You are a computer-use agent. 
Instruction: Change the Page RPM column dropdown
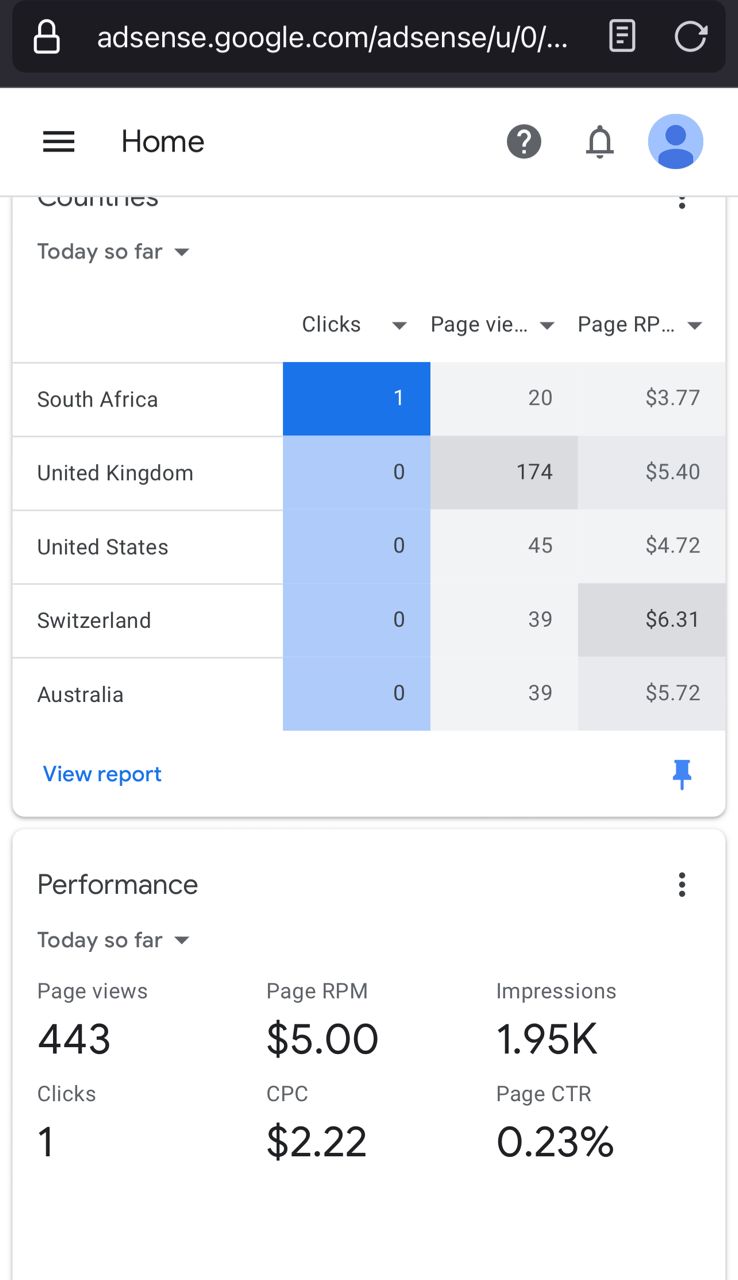(x=640, y=325)
